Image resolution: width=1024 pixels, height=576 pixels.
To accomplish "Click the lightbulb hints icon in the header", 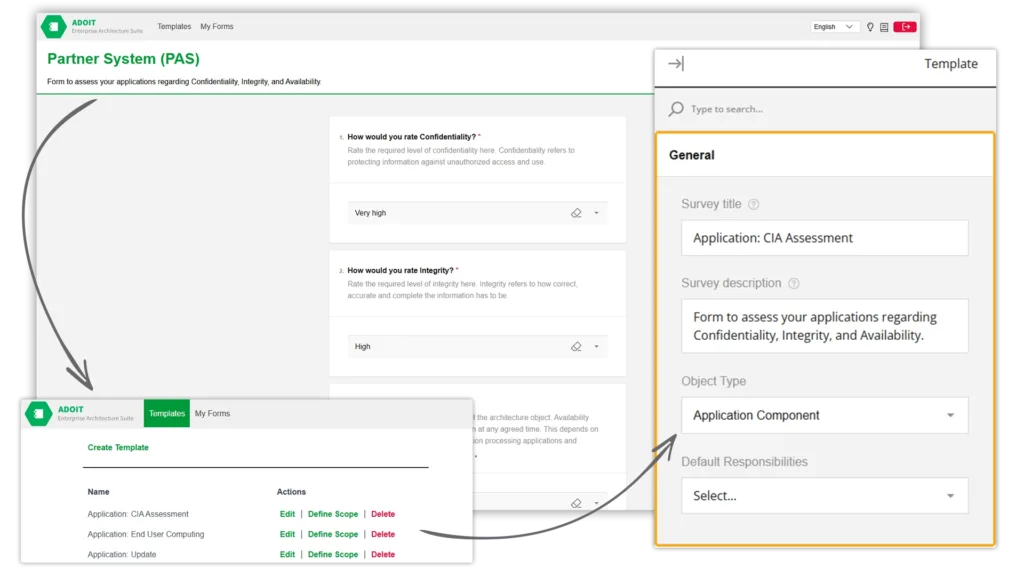I will click(870, 27).
